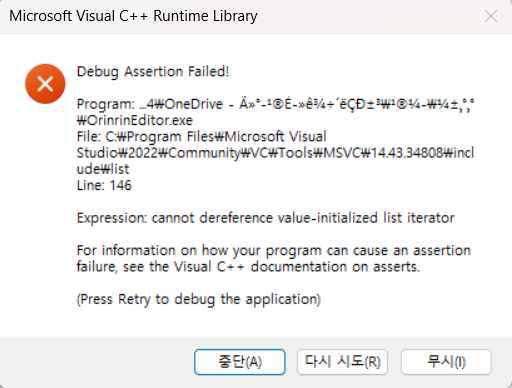Screen dimensions: 512x388
Task: Click the ude\list text line
Action: click(103, 169)
